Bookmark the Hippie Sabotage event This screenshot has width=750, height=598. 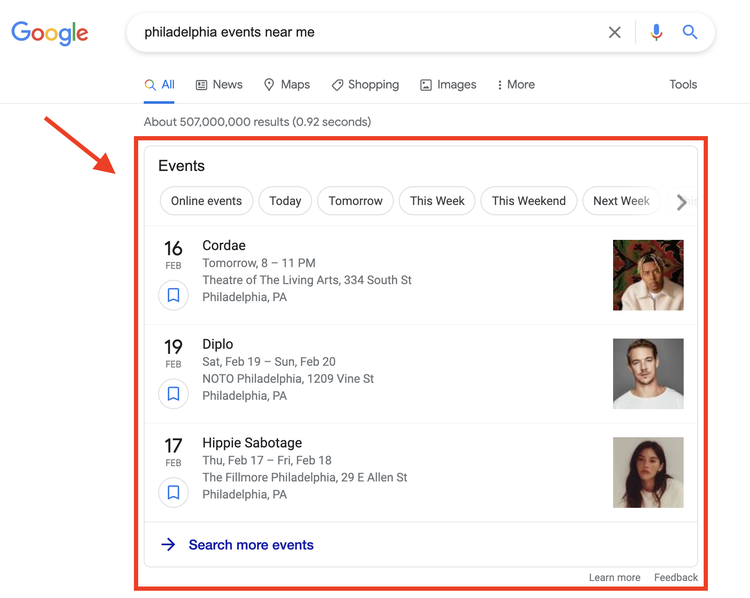pyautogui.click(x=173, y=492)
